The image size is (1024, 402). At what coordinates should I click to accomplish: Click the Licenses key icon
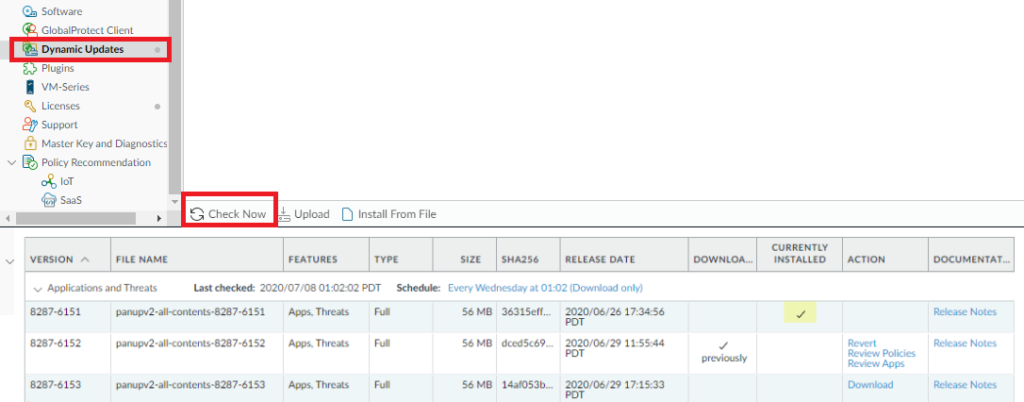pyautogui.click(x=29, y=106)
